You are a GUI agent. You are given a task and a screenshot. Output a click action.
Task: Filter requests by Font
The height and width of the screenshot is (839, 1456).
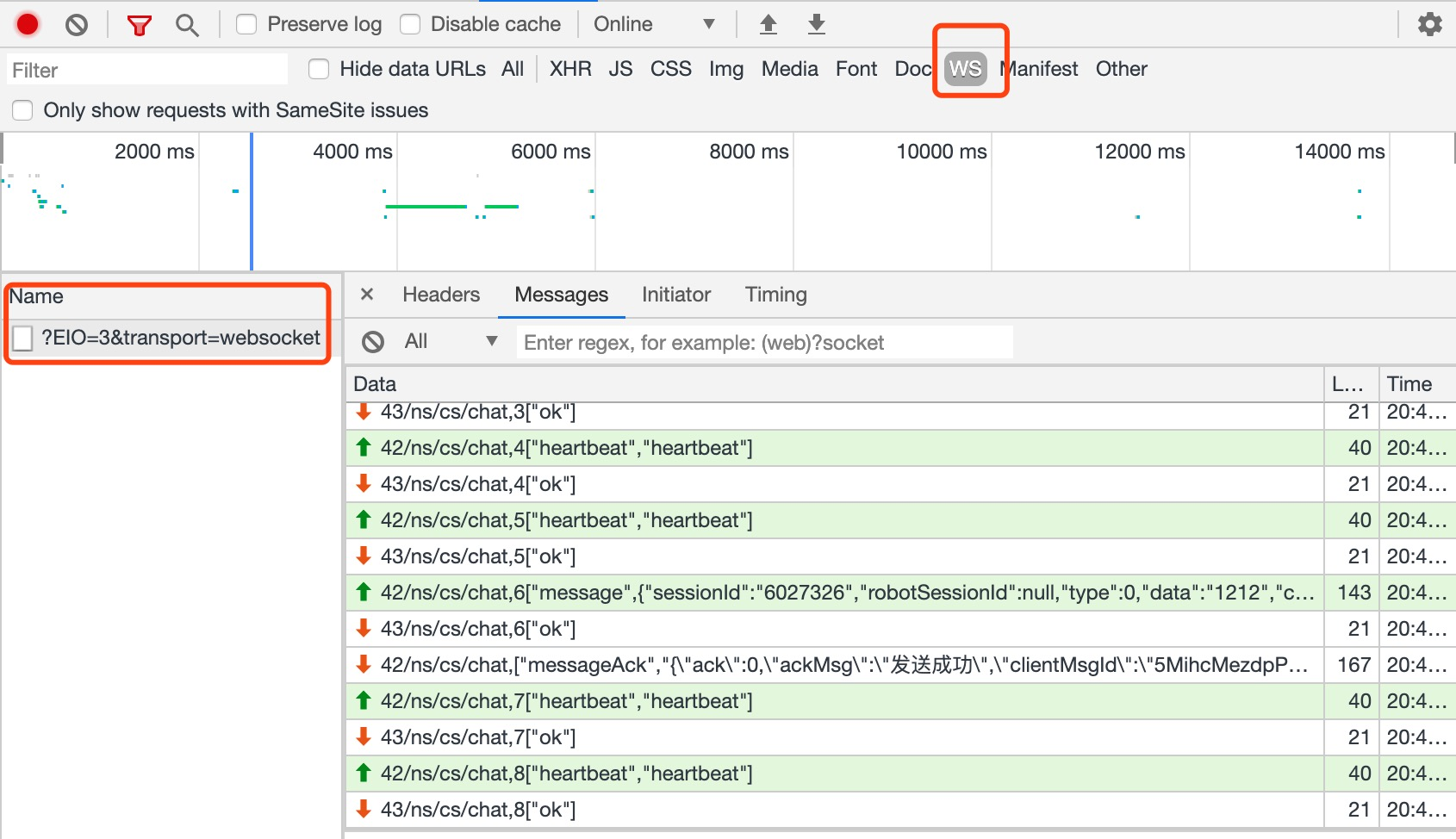tap(856, 69)
